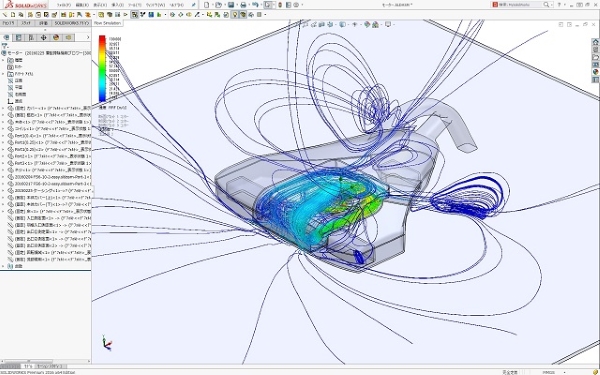Open the FeatureManager design tree tab icon
Screen dimensions: 600x375
(x=6, y=38)
